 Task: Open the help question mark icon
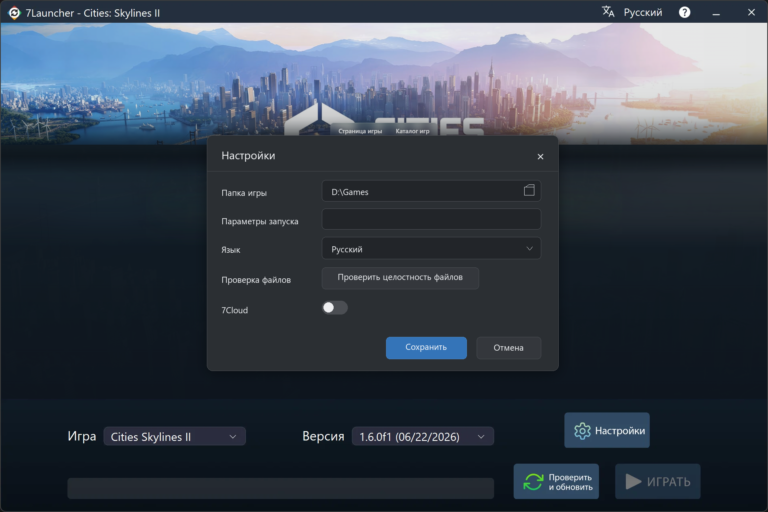click(x=684, y=12)
